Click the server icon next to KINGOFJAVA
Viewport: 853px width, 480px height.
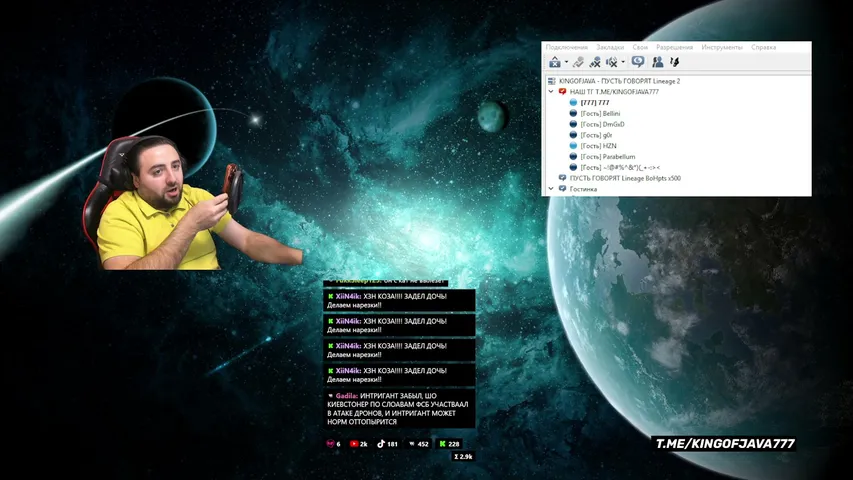coord(552,81)
